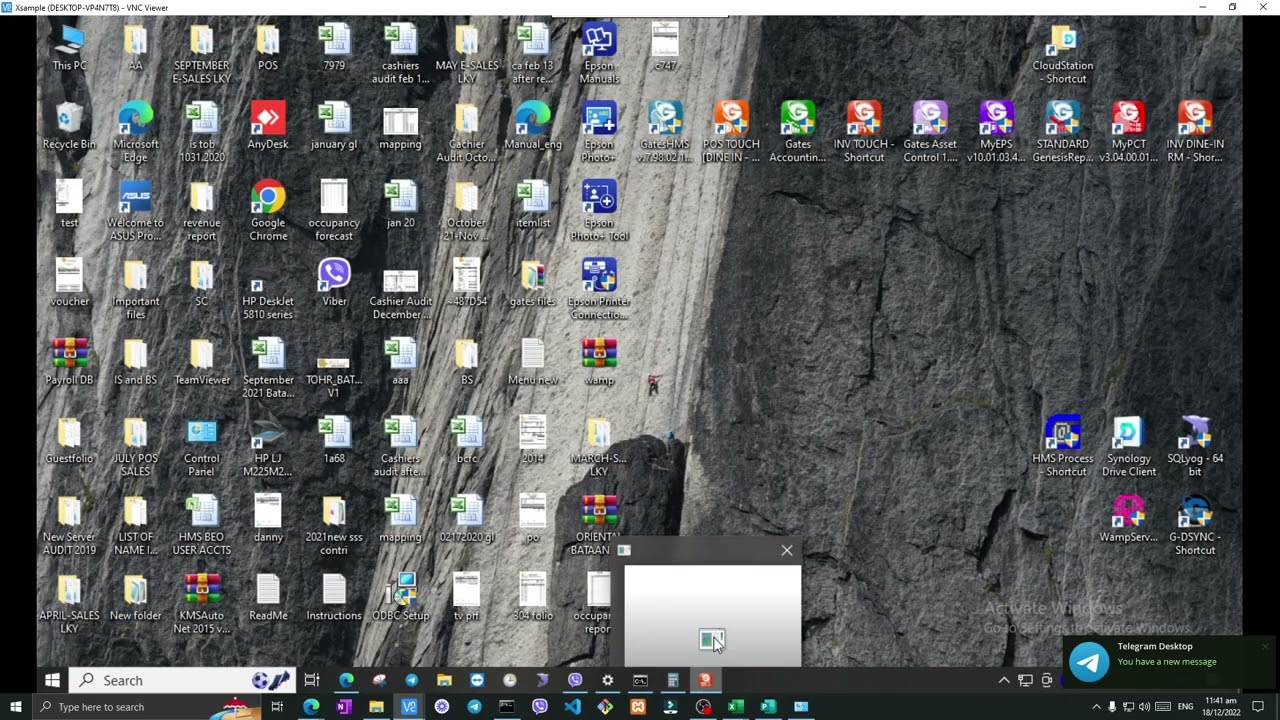The image size is (1280, 720).
Task: Launch Gates Asset Control icon
Action: click(930, 132)
